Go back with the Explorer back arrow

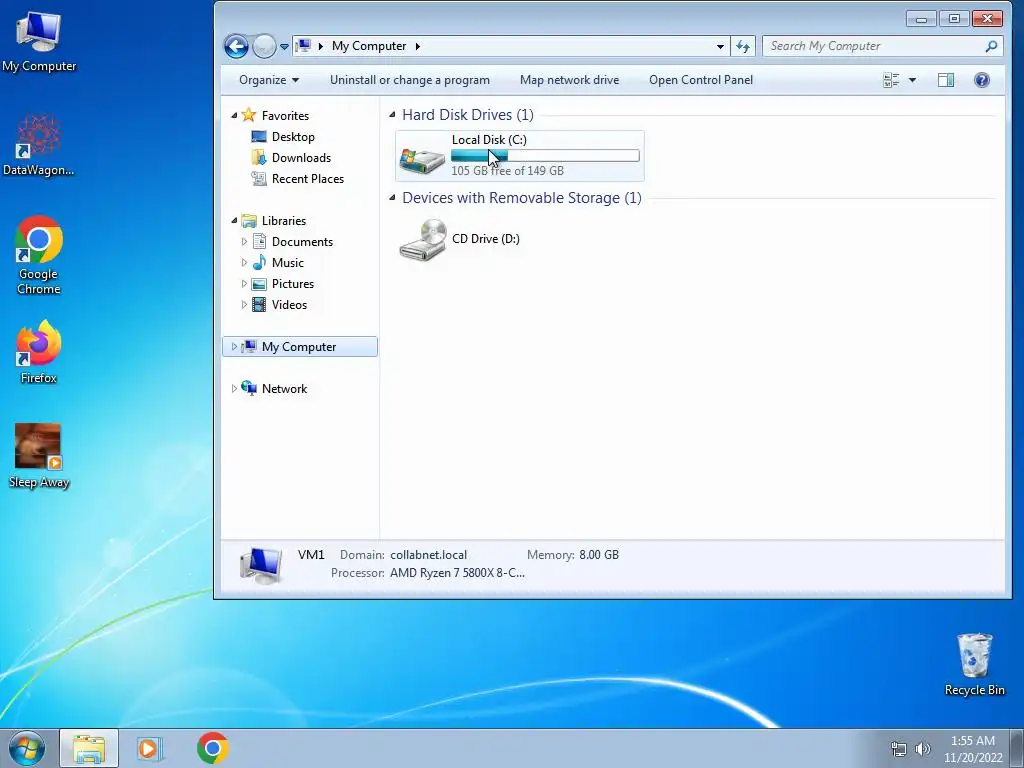pos(236,46)
